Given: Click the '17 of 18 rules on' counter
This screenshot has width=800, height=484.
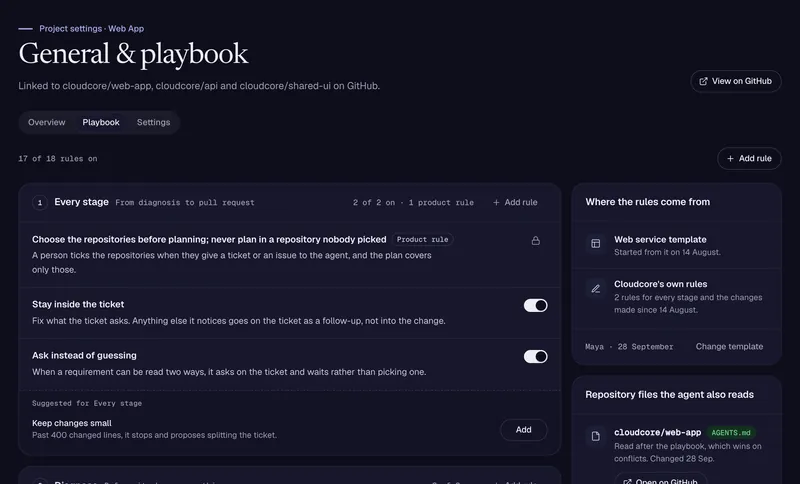Looking at the screenshot, I should (x=58, y=159).
